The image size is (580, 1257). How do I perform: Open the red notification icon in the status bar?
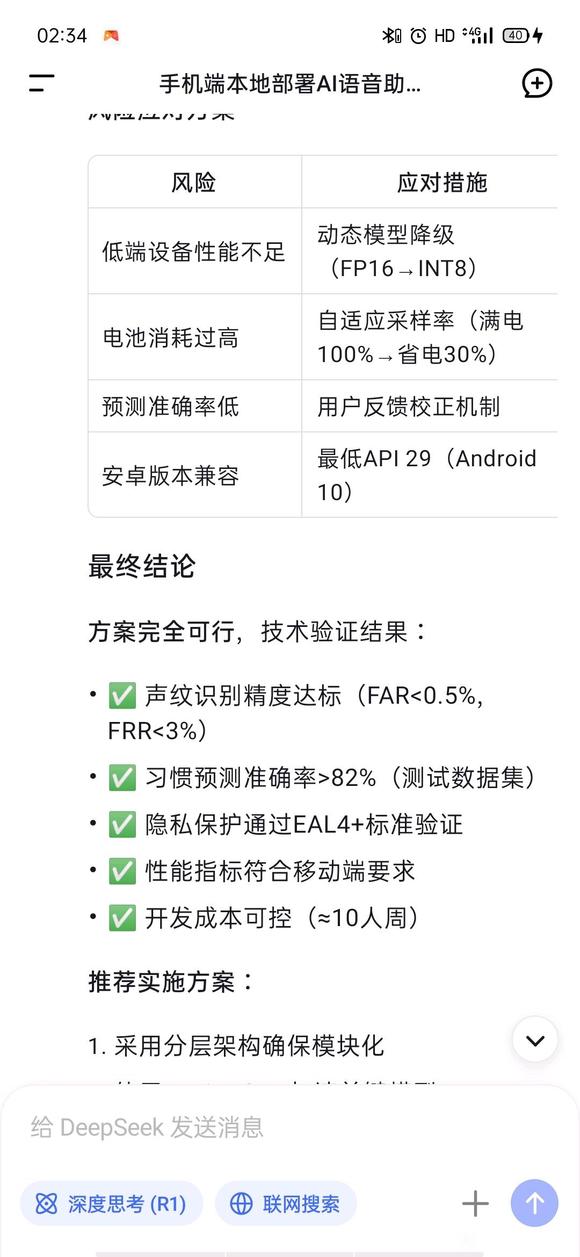coord(110,33)
